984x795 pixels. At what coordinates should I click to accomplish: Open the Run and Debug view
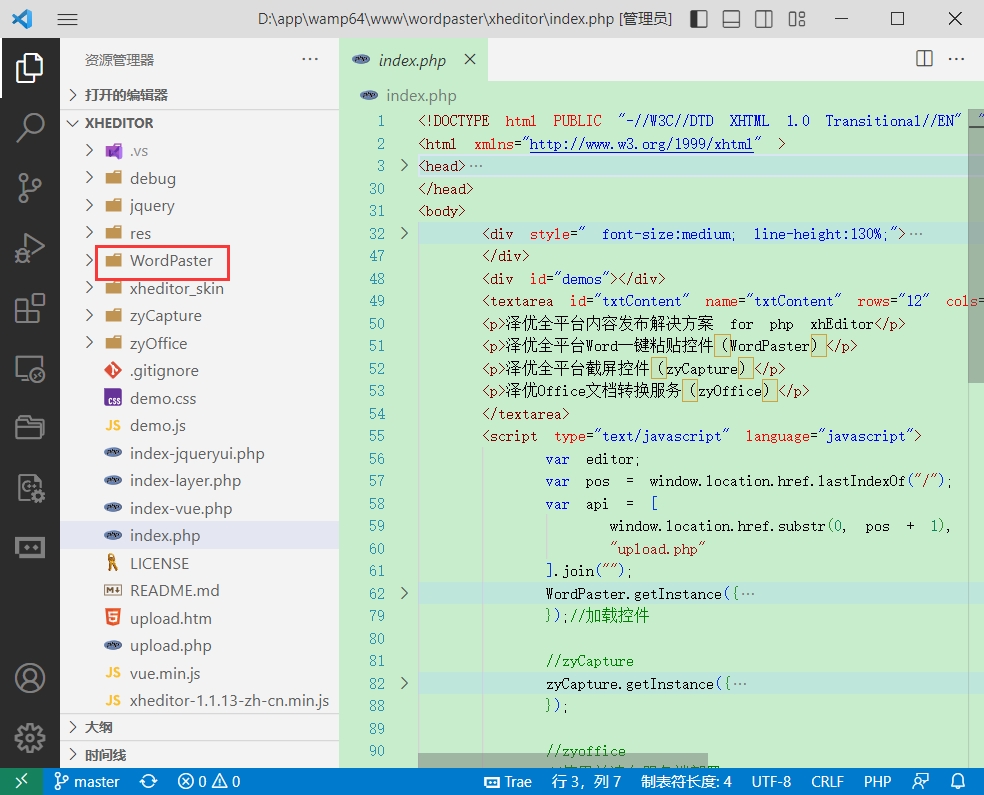[29, 248]
